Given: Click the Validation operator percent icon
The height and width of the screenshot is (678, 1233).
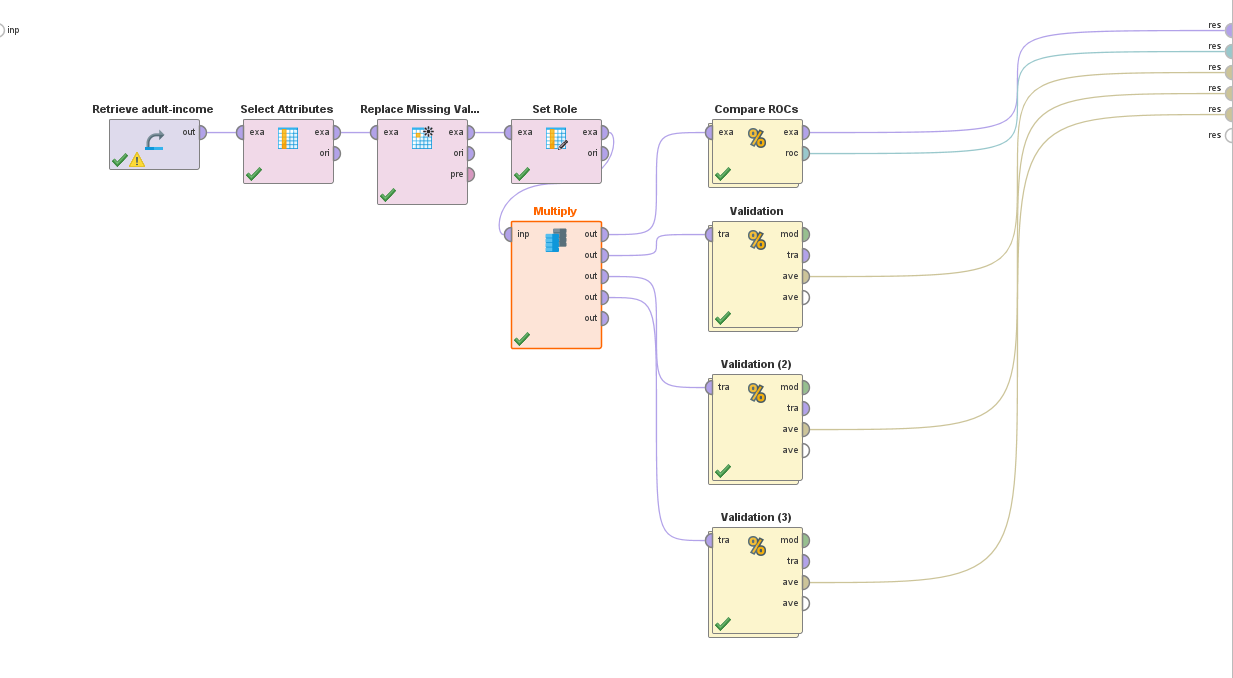Looking at the screenshot, I should [757, 240].
